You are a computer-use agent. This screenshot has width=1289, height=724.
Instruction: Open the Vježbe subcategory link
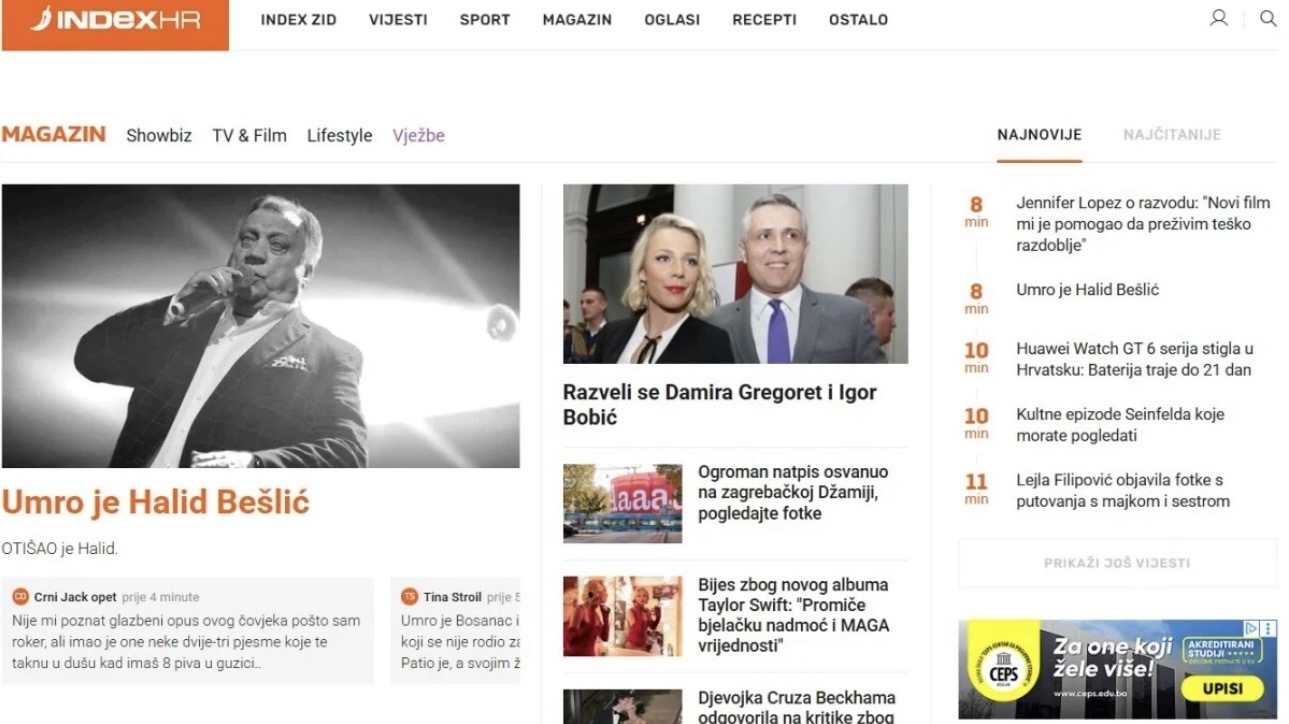pyautogui.click(x=418, y=136)
